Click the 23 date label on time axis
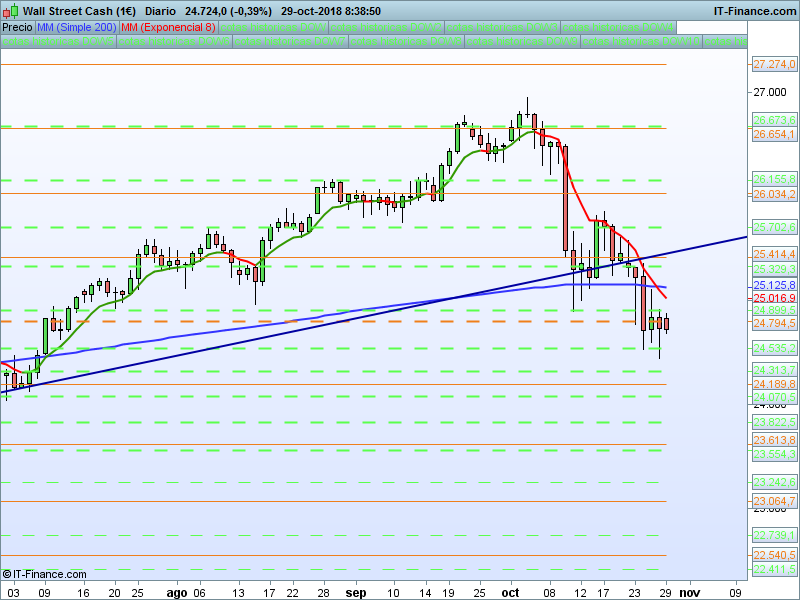800x600 pixels. coord(634,593)
